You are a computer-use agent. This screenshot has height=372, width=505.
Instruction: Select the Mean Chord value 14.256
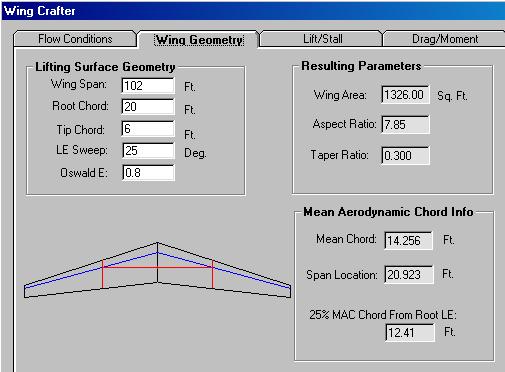408,241
